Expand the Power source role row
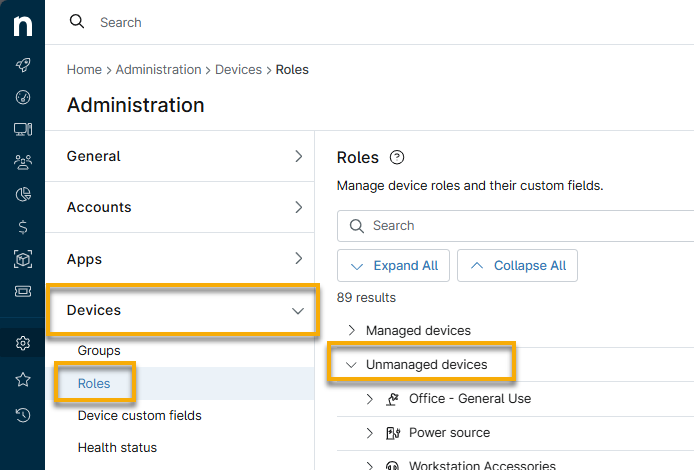This screenshot has width=694, height=470. coord(370,433)
